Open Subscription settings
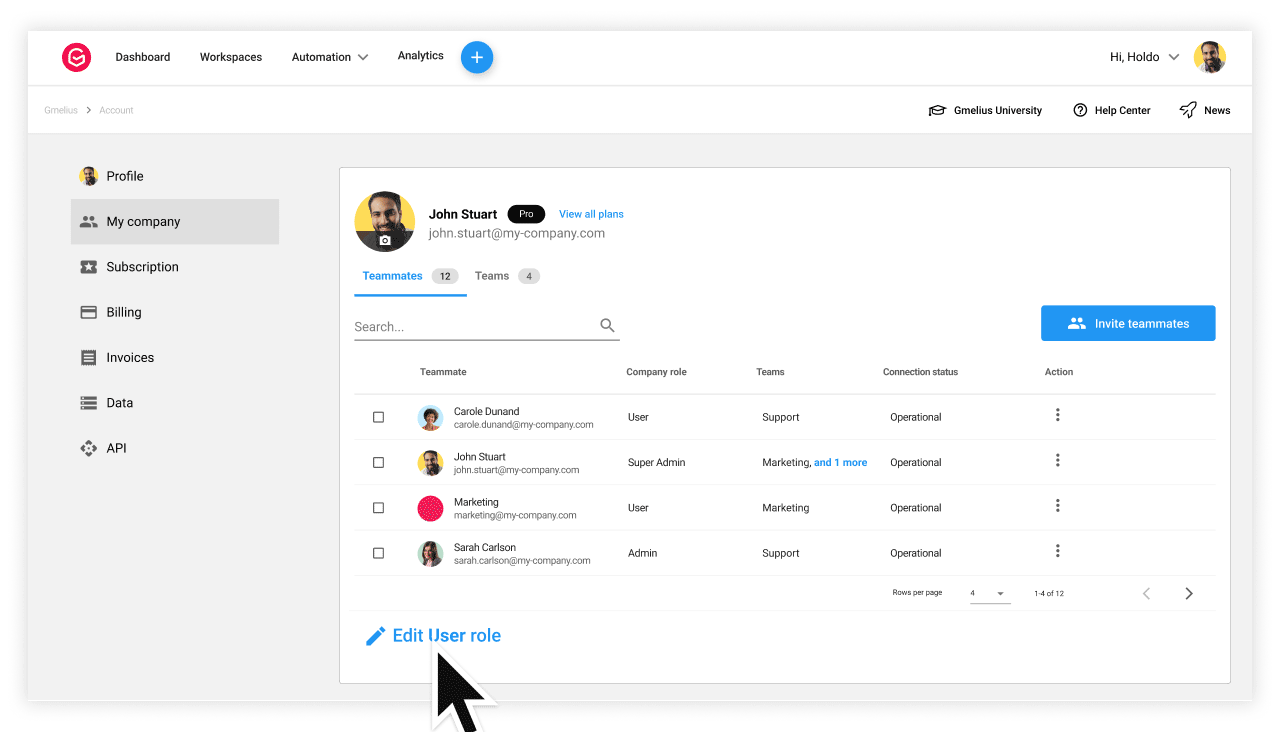The image size is (1280, 732). click(140, 266)
